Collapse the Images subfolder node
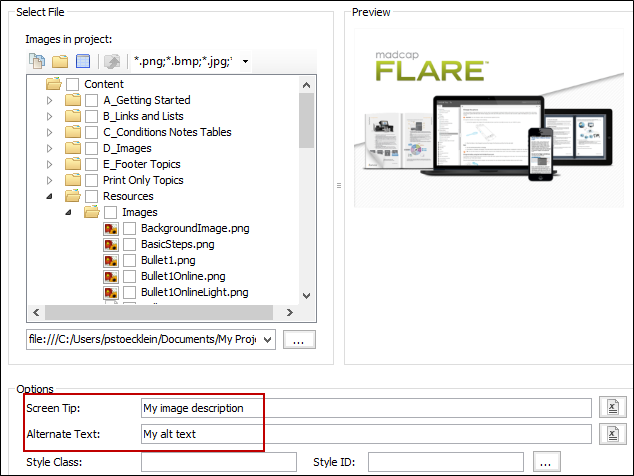 coord(68,212)
